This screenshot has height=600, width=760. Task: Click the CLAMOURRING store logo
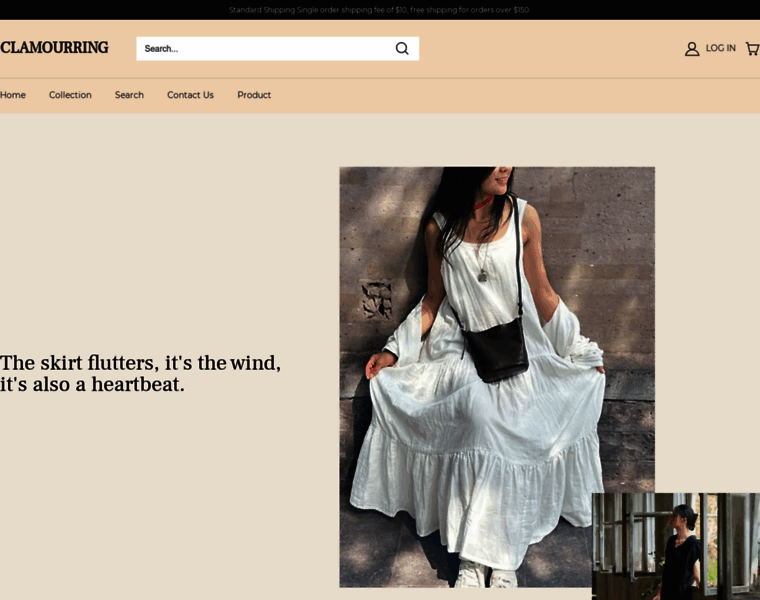point(54,48)
